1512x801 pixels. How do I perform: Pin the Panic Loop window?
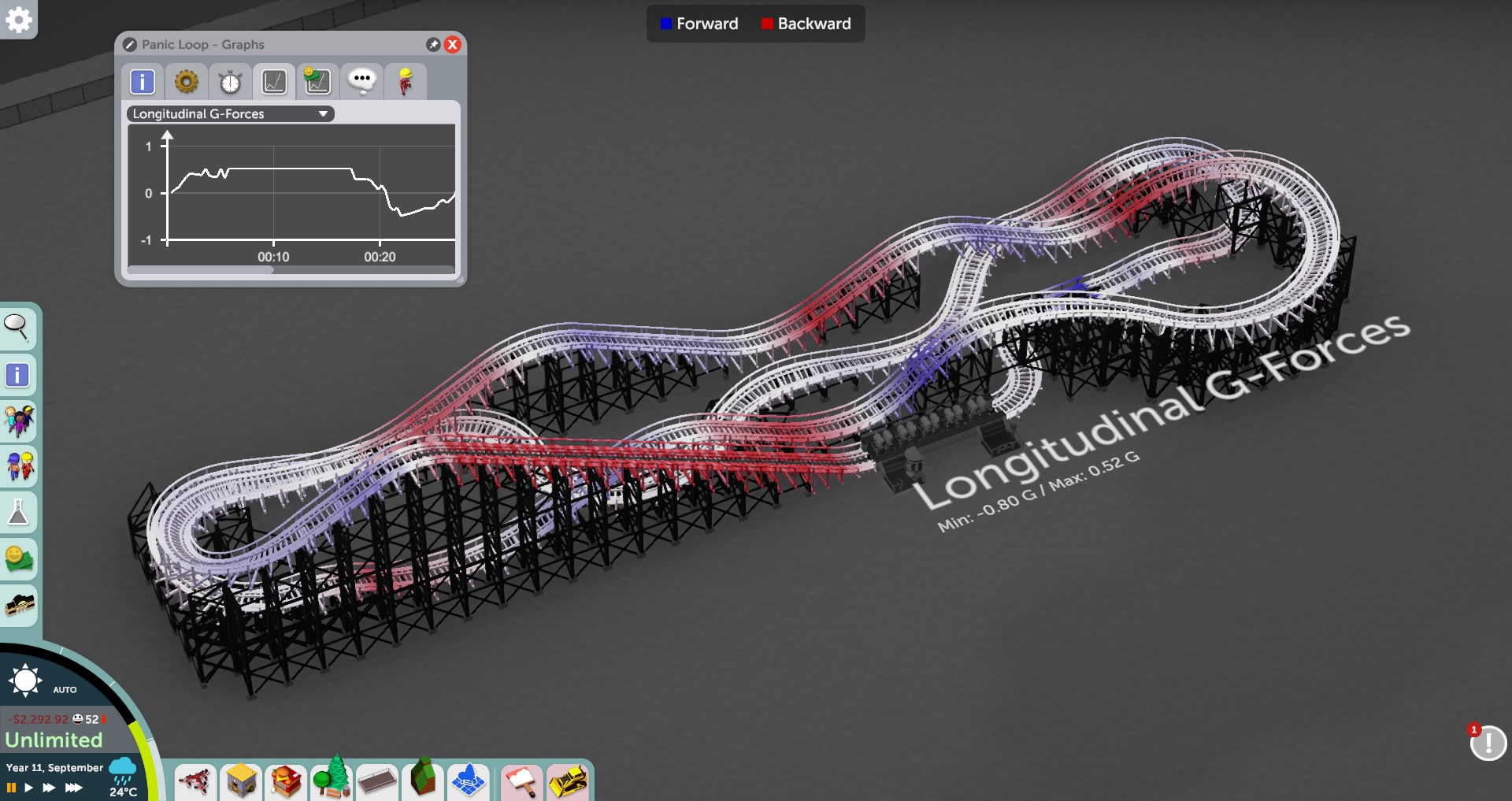click(433, 45)
